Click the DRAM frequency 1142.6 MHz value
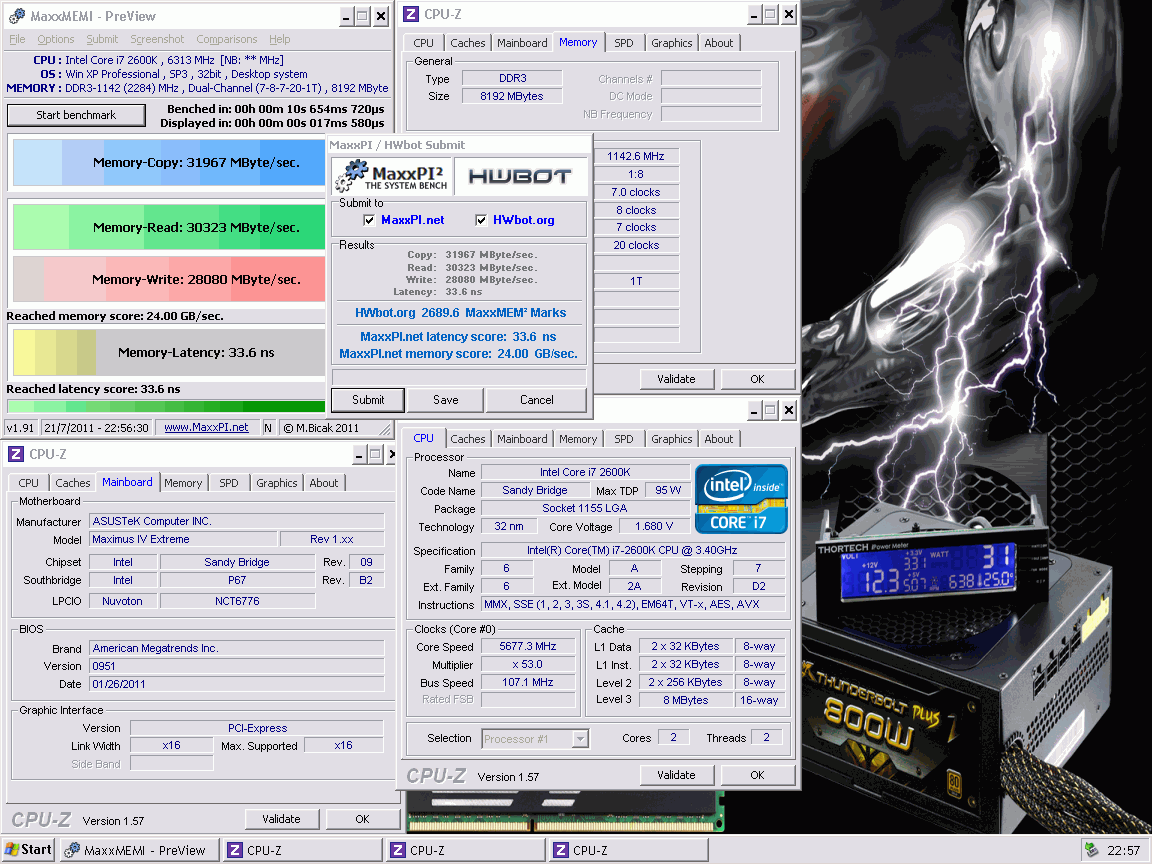Screen dimensions: 1152x864 636,156
